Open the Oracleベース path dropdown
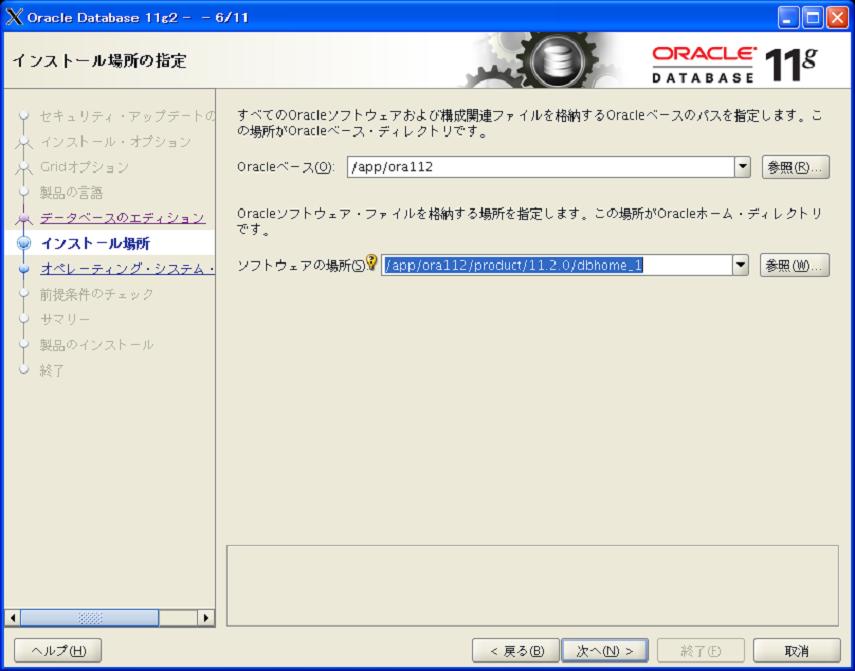The width and height of the screenshot is (855, 671). click(742, 167)
